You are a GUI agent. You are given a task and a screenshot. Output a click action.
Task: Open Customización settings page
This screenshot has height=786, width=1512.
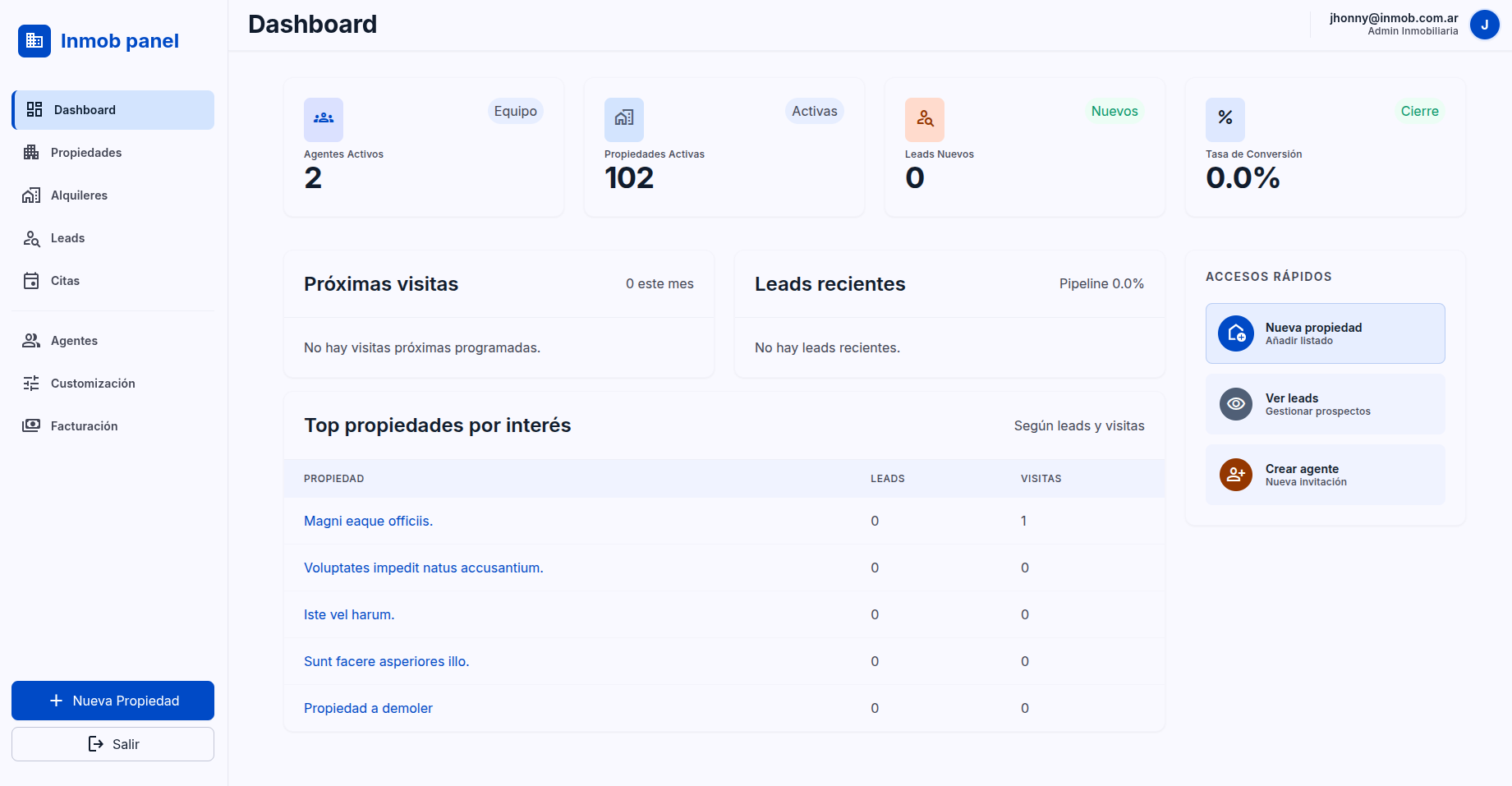[113, 384]
